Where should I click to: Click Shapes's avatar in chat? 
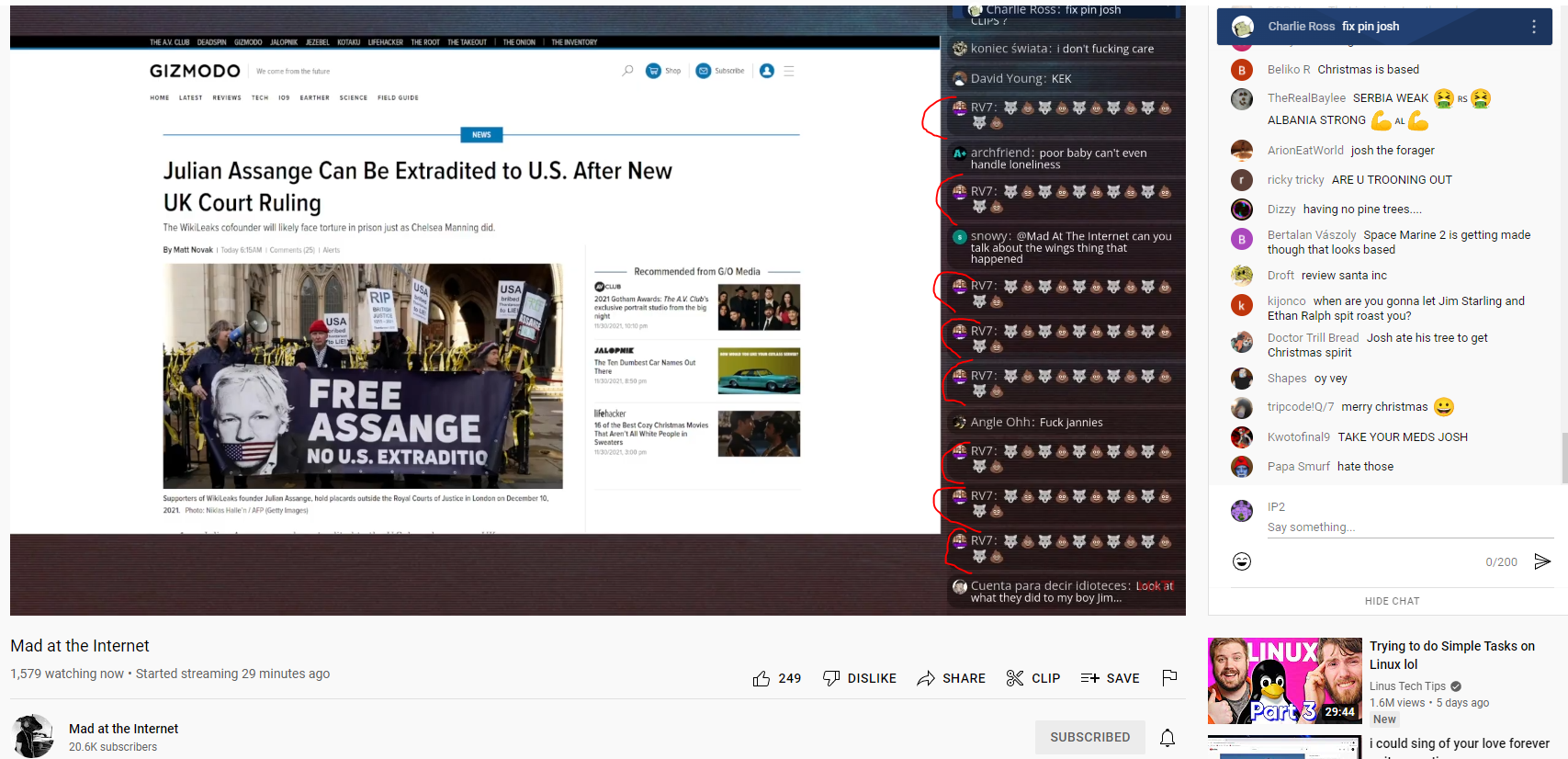point(1242,379)
